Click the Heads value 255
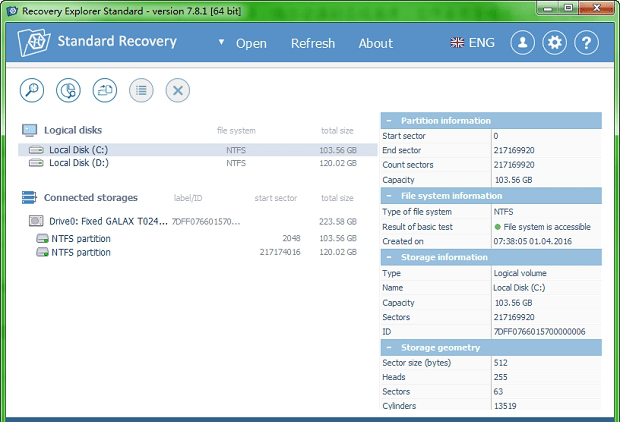The image size is (620, 438). [x=500, y=377]
